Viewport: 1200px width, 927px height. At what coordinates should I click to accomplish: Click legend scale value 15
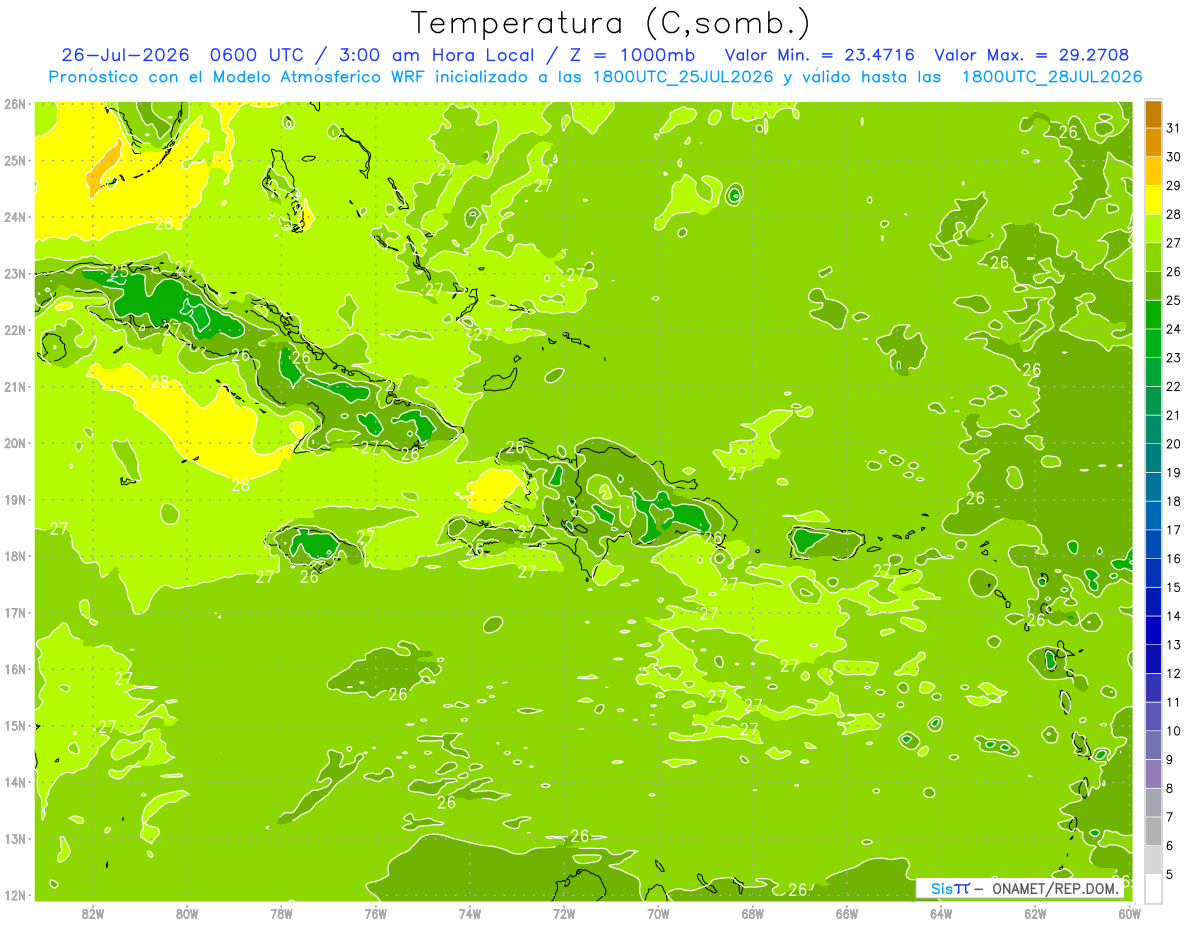tap(1174, 587)
